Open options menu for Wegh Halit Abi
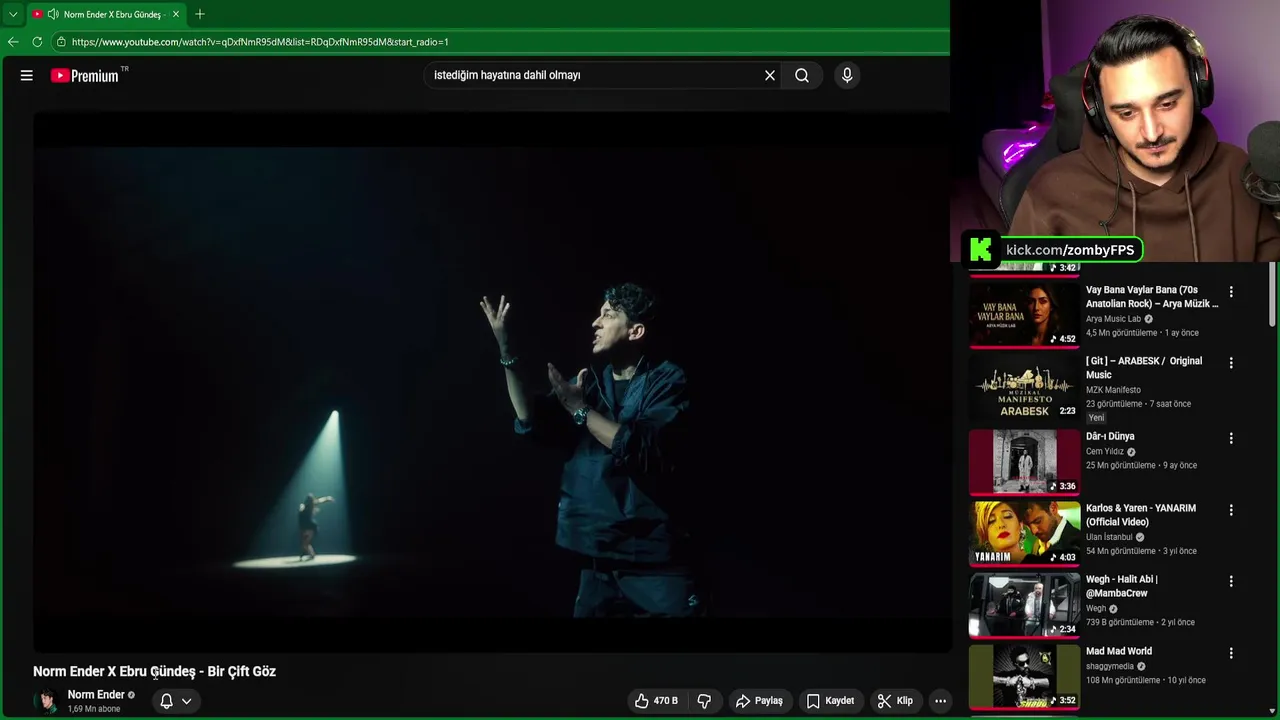This screenshot has height=720, width=1280. coord(1231,581)
